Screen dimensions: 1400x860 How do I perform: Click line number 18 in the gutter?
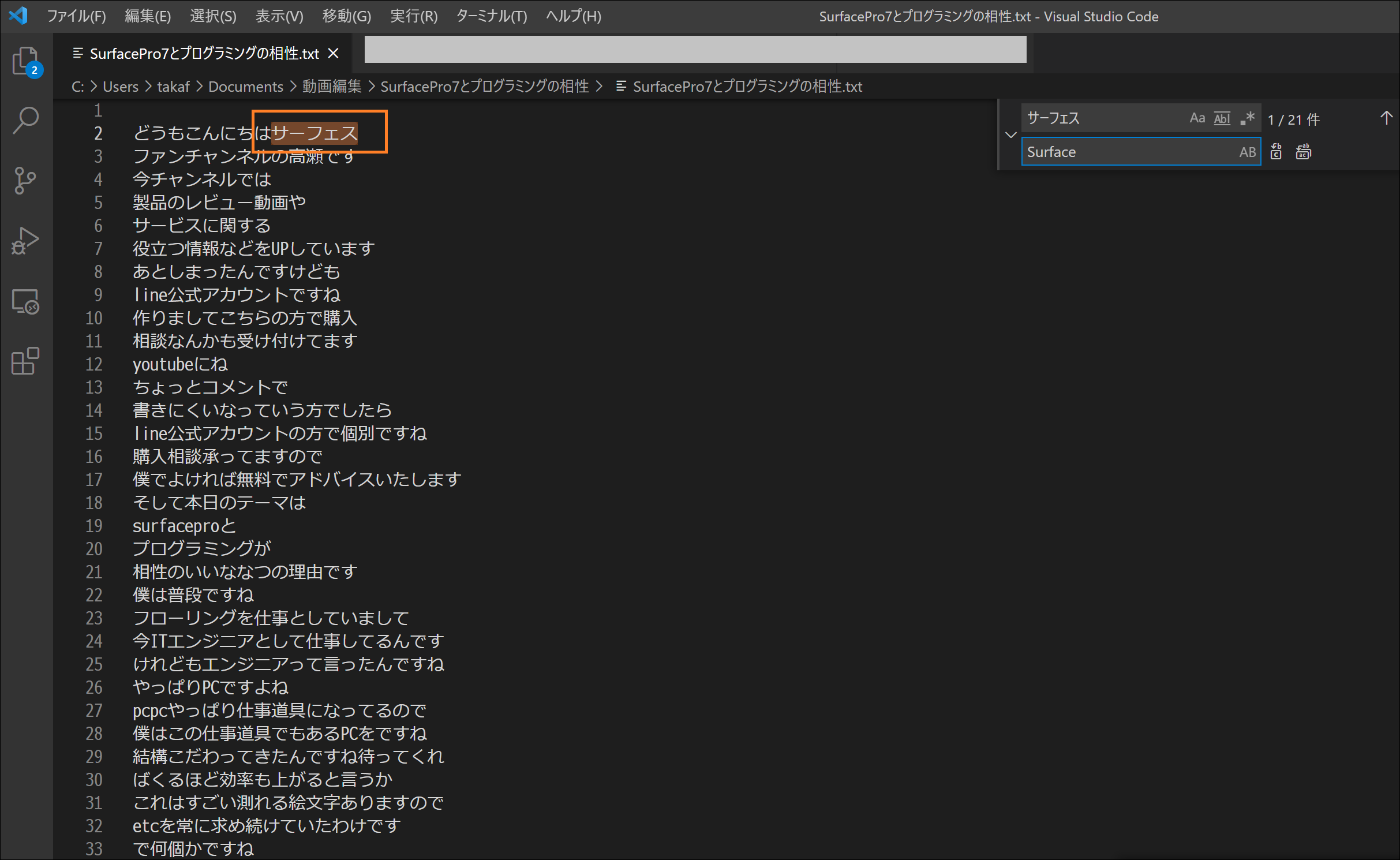[x=94, y=503]
